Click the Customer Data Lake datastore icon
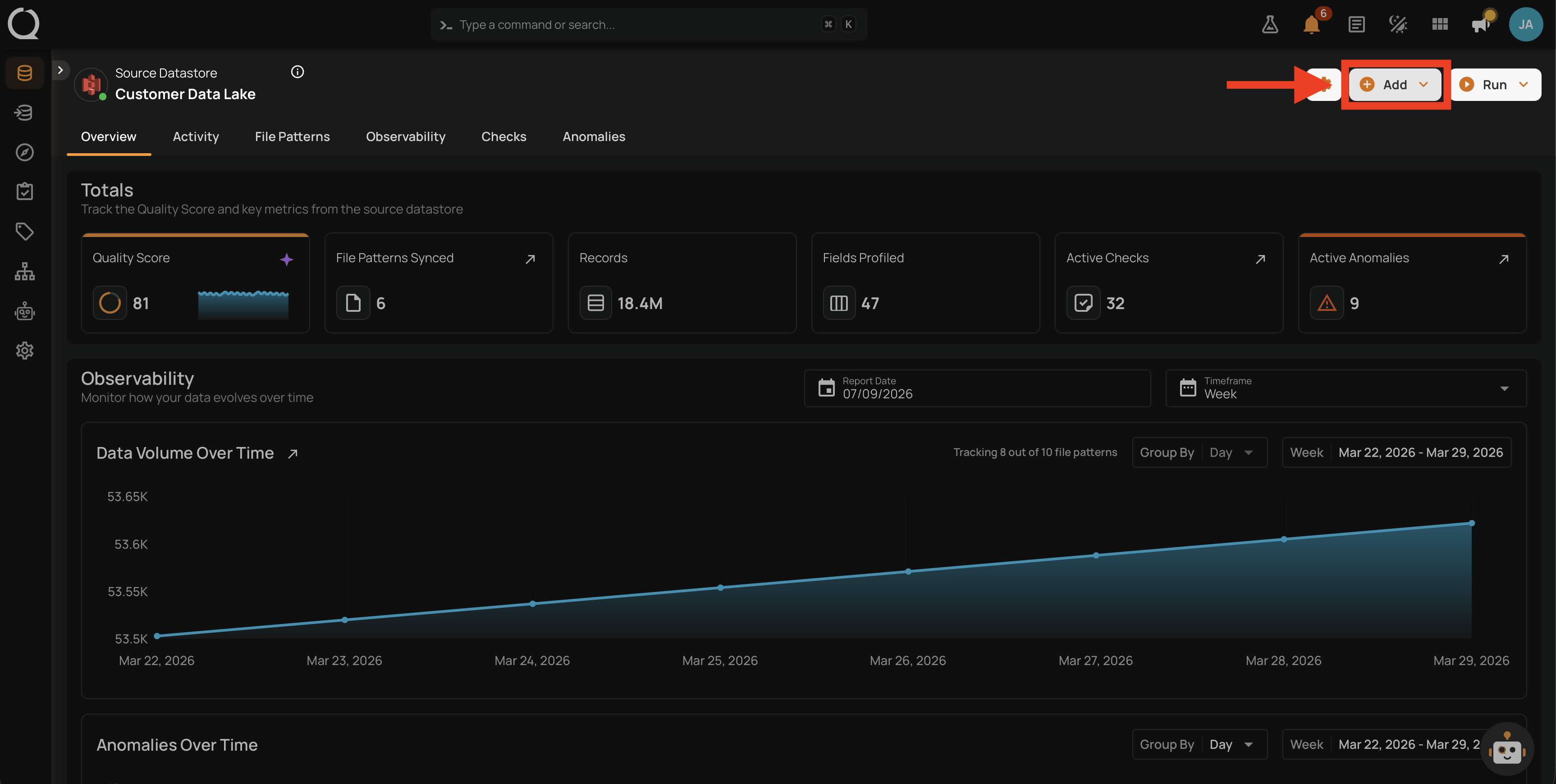The image size is (1556, 784). click(91, 85)
